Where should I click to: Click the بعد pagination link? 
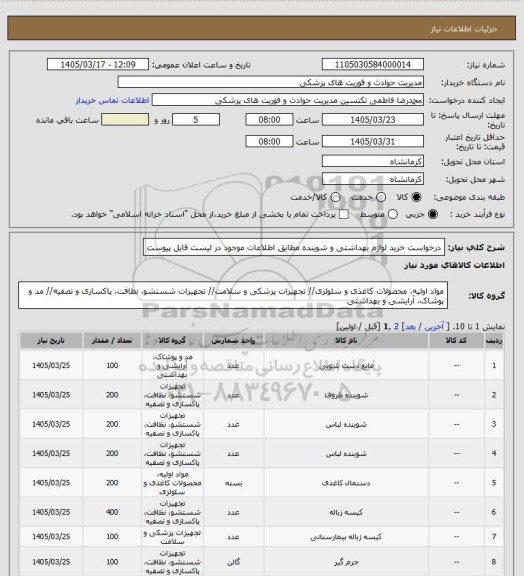[x=410, y=327]
